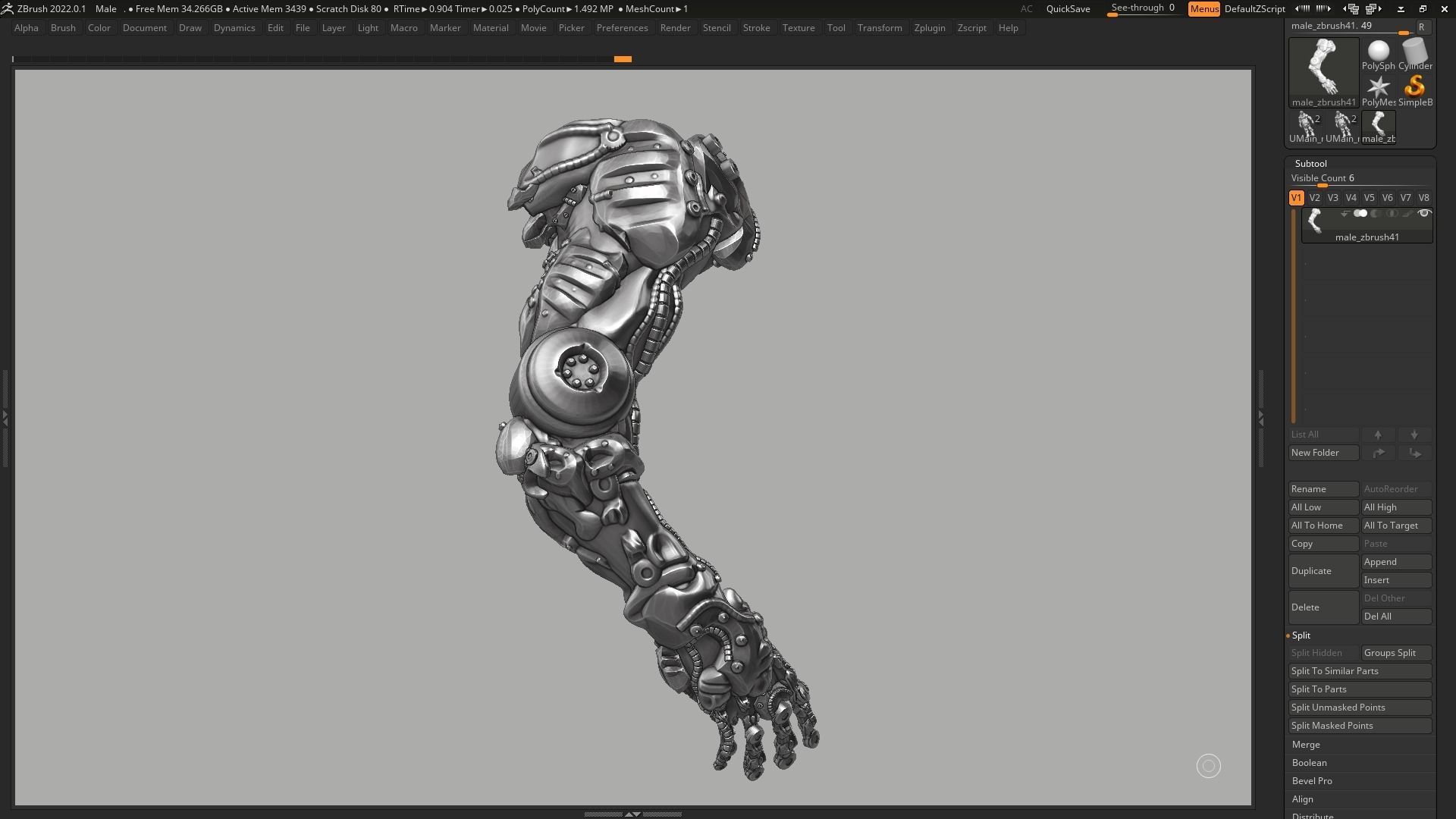
Task: Click the previous layout striped arrow icon
Action: pos(1303,8)
